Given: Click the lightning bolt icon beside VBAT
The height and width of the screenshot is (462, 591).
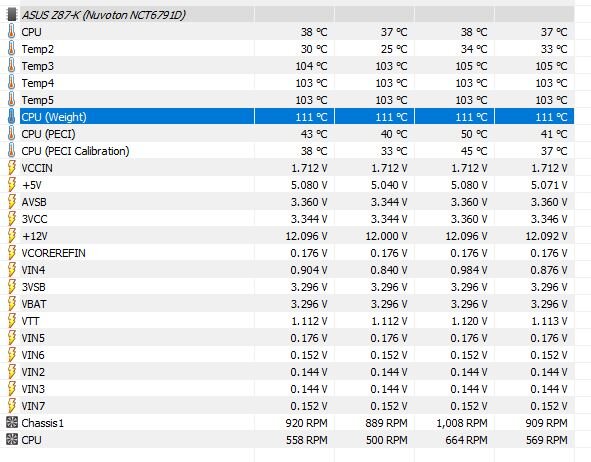Looking at the screenshot, I should tap(12, 304).
